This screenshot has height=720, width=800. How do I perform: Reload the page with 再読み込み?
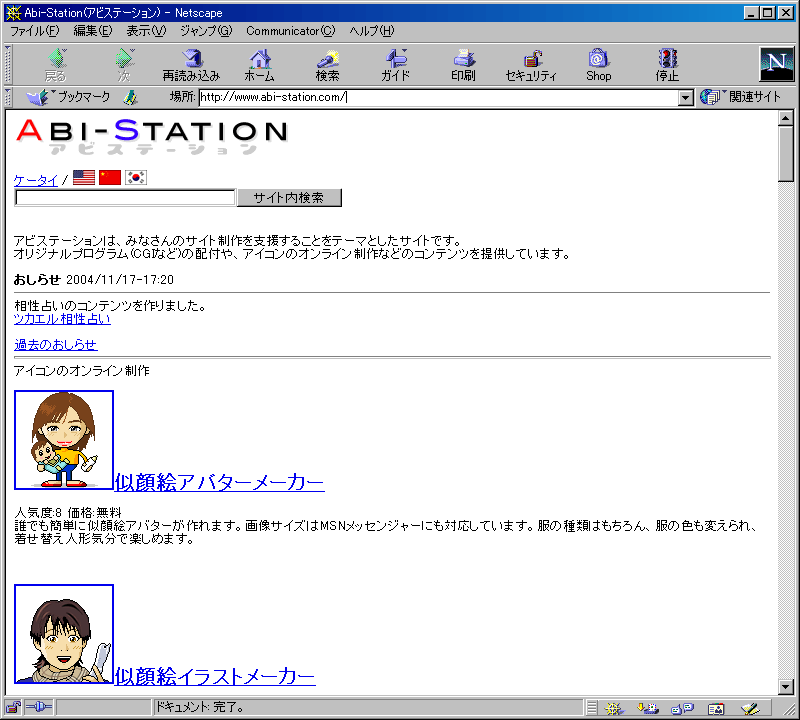[x=191, y=65]
